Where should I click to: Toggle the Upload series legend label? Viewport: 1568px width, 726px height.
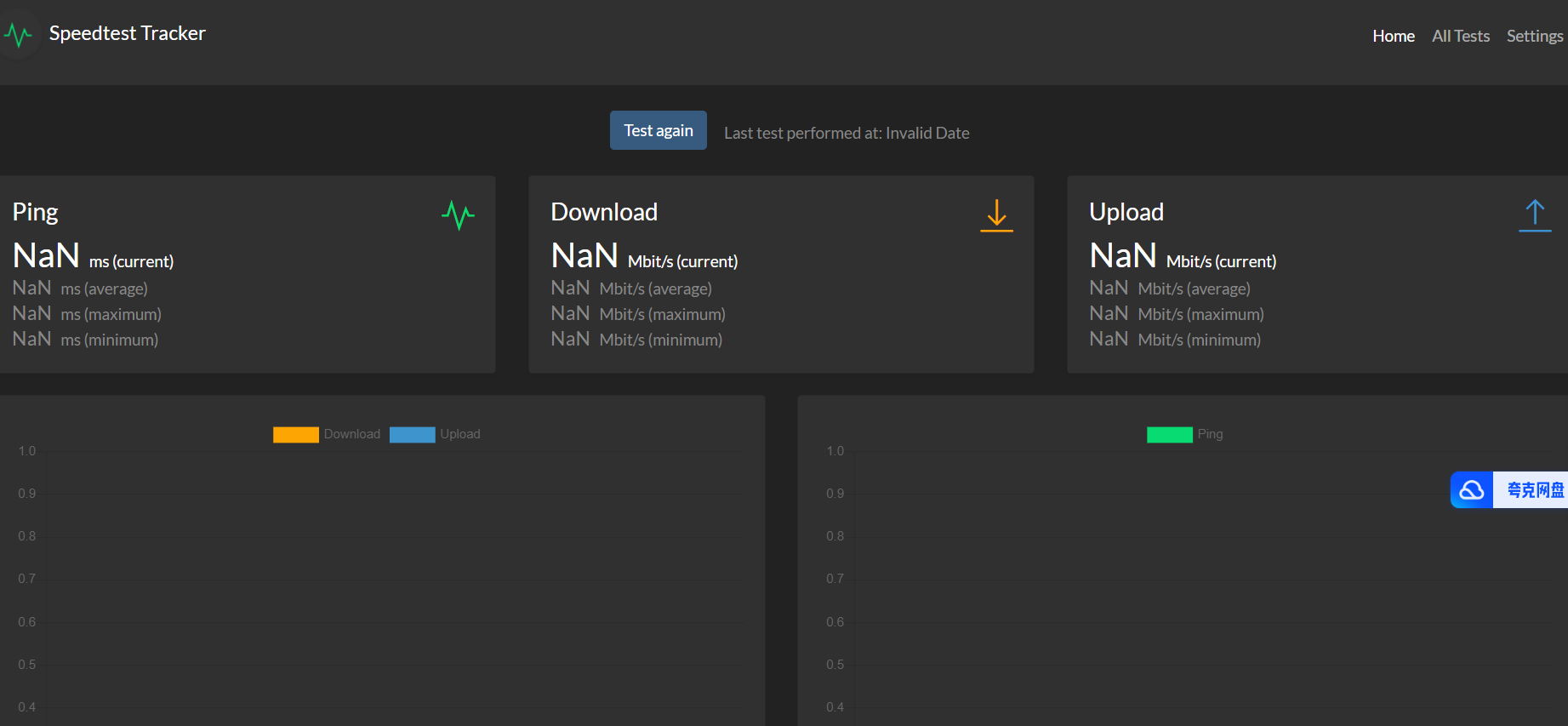pyautogui.click(x=460, y=434)
